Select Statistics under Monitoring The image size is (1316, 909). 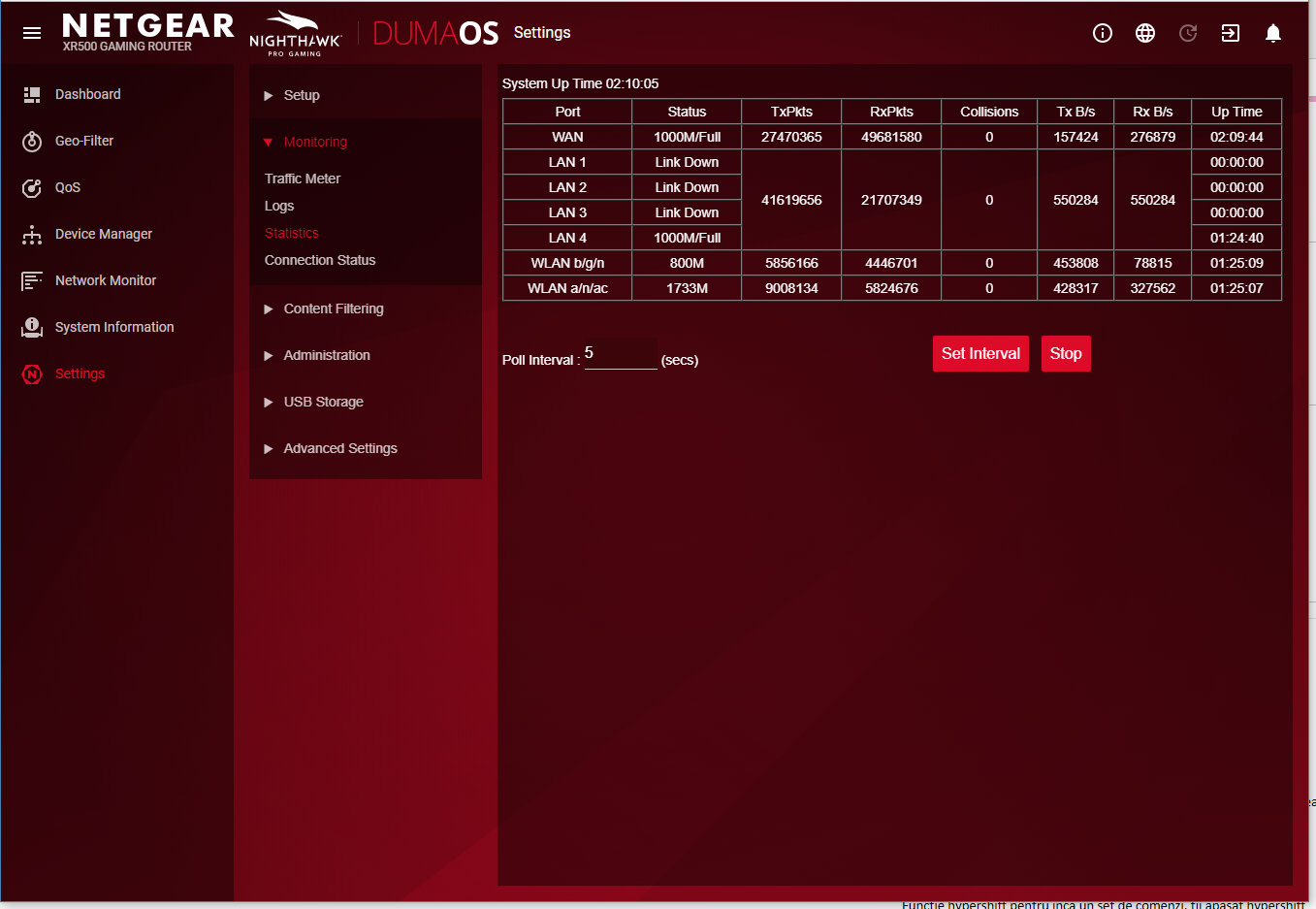click(x=292, y=233)
